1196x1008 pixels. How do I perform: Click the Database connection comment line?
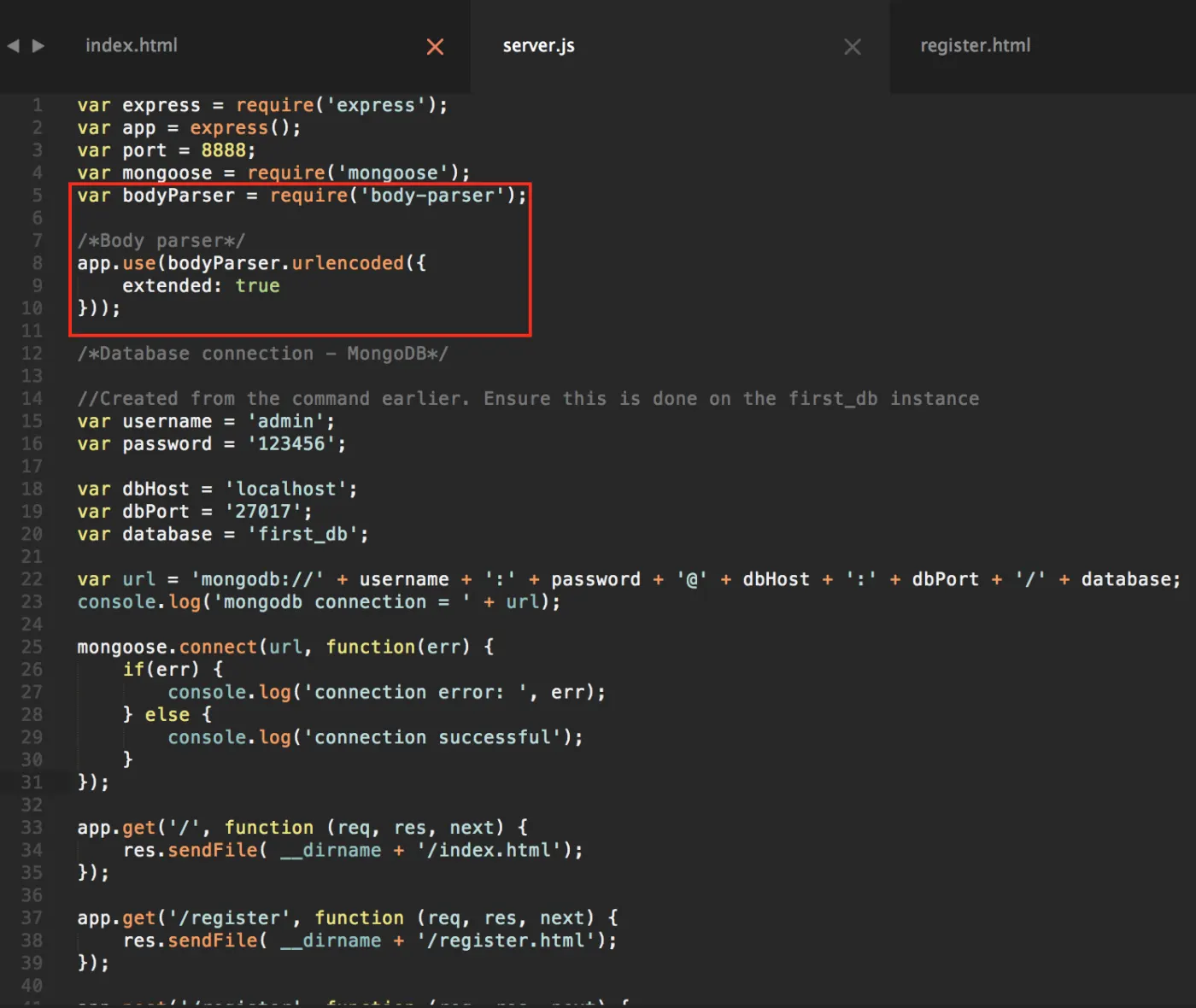[x=262, y=354]
